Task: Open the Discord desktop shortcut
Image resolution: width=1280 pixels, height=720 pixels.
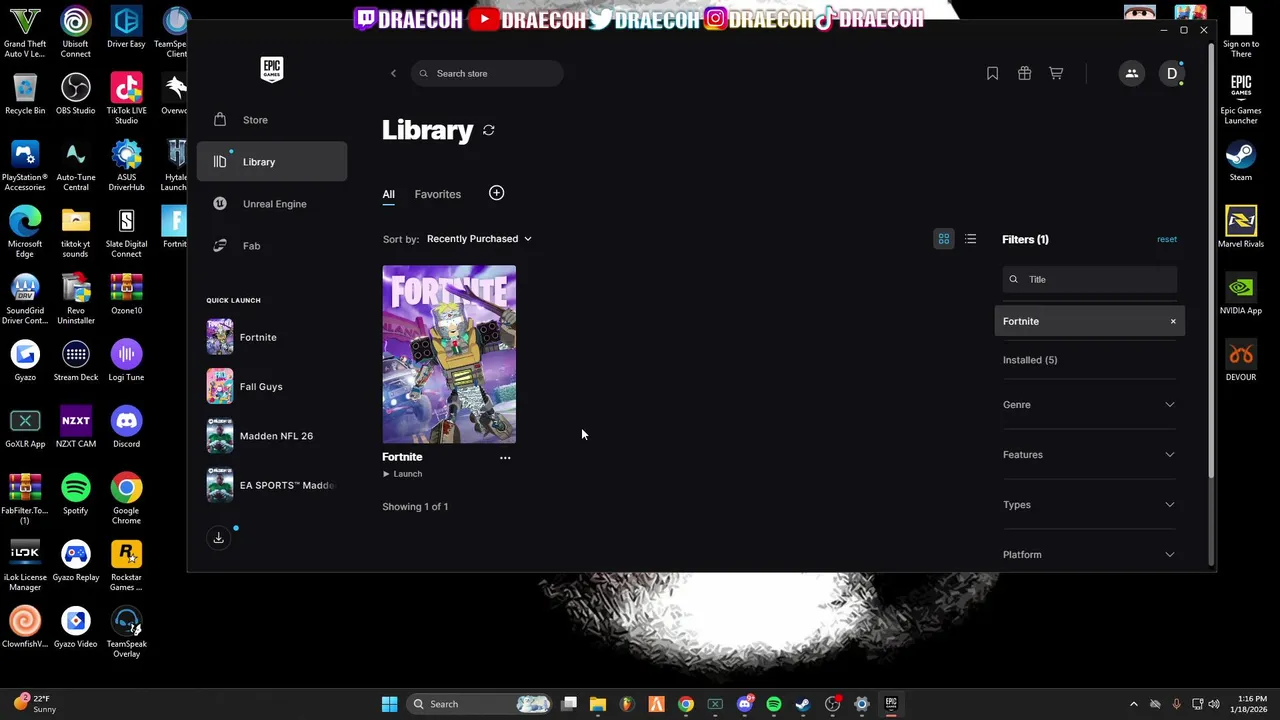Action: [x=126, y=427]
